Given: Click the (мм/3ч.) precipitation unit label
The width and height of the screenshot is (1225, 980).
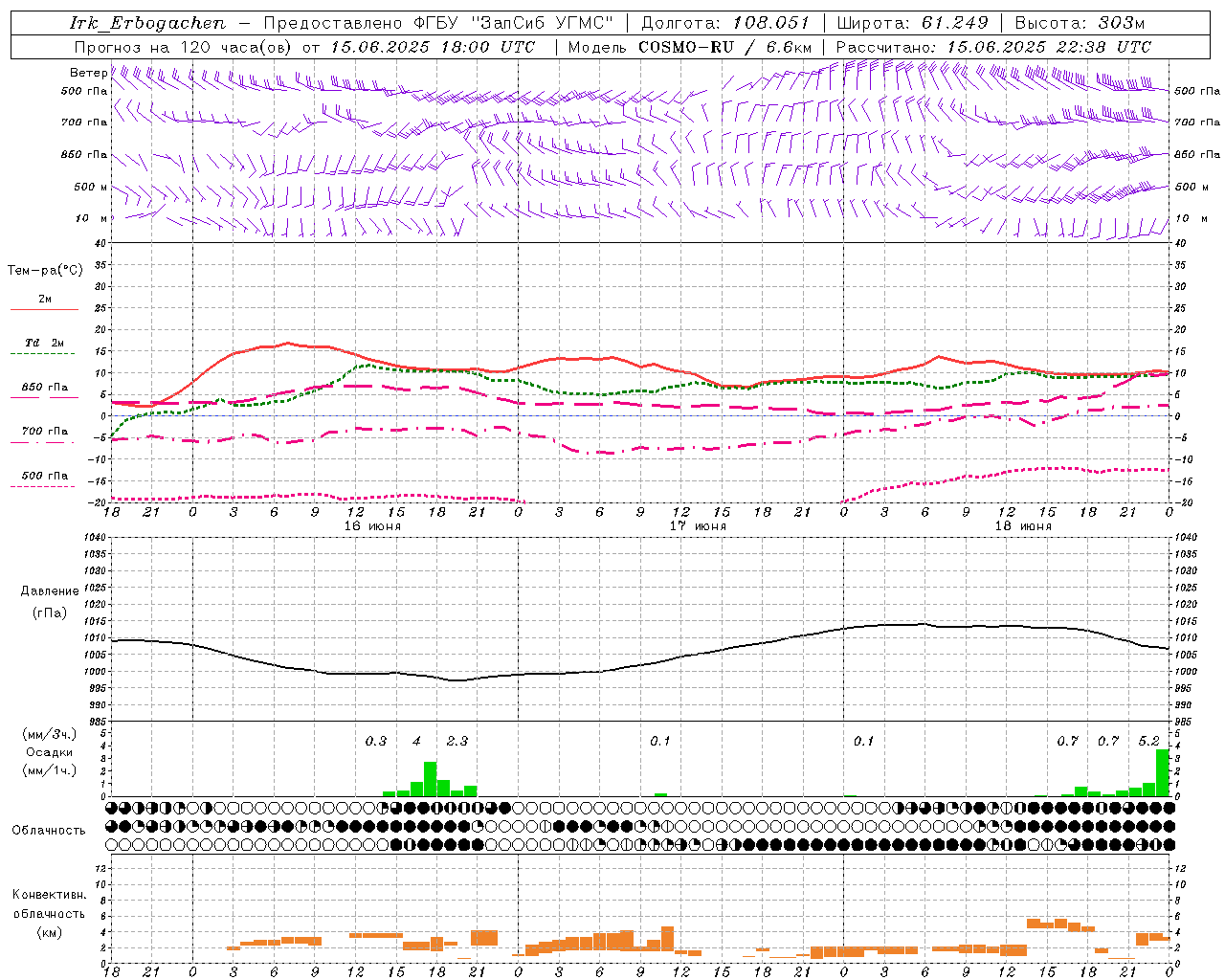Looking at the screenshot, I should click(50, 734).
